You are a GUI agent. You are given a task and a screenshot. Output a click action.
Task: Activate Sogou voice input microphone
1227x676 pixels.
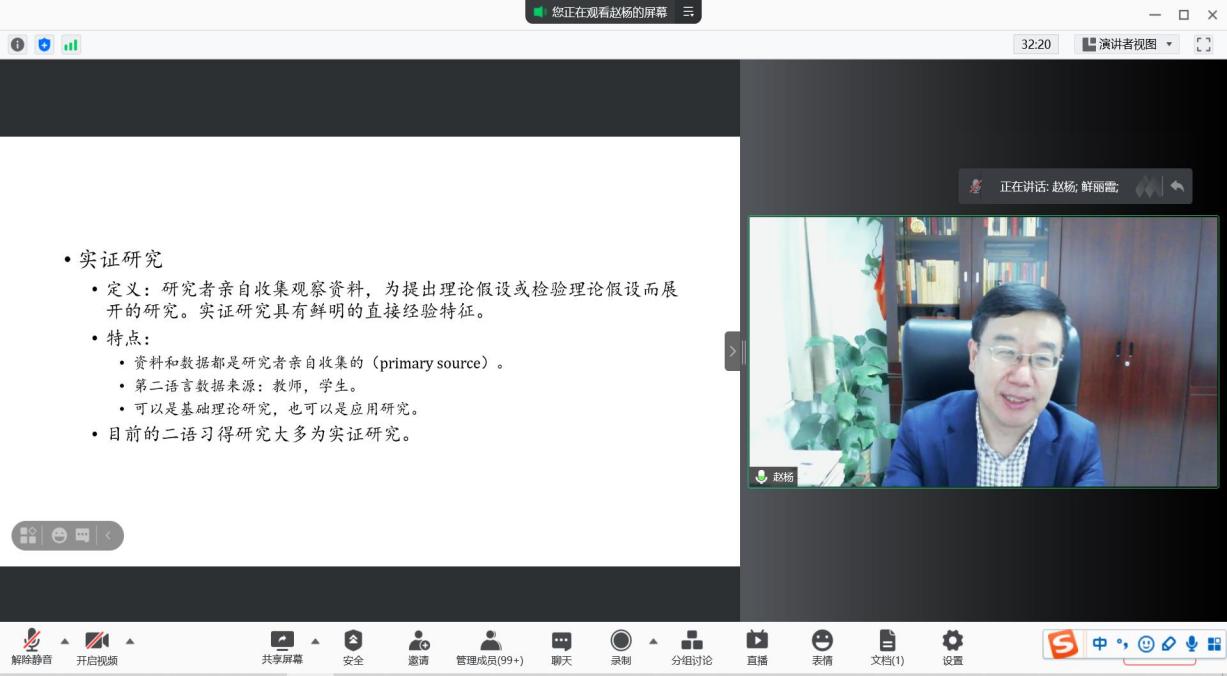(x=1190, y=645)
